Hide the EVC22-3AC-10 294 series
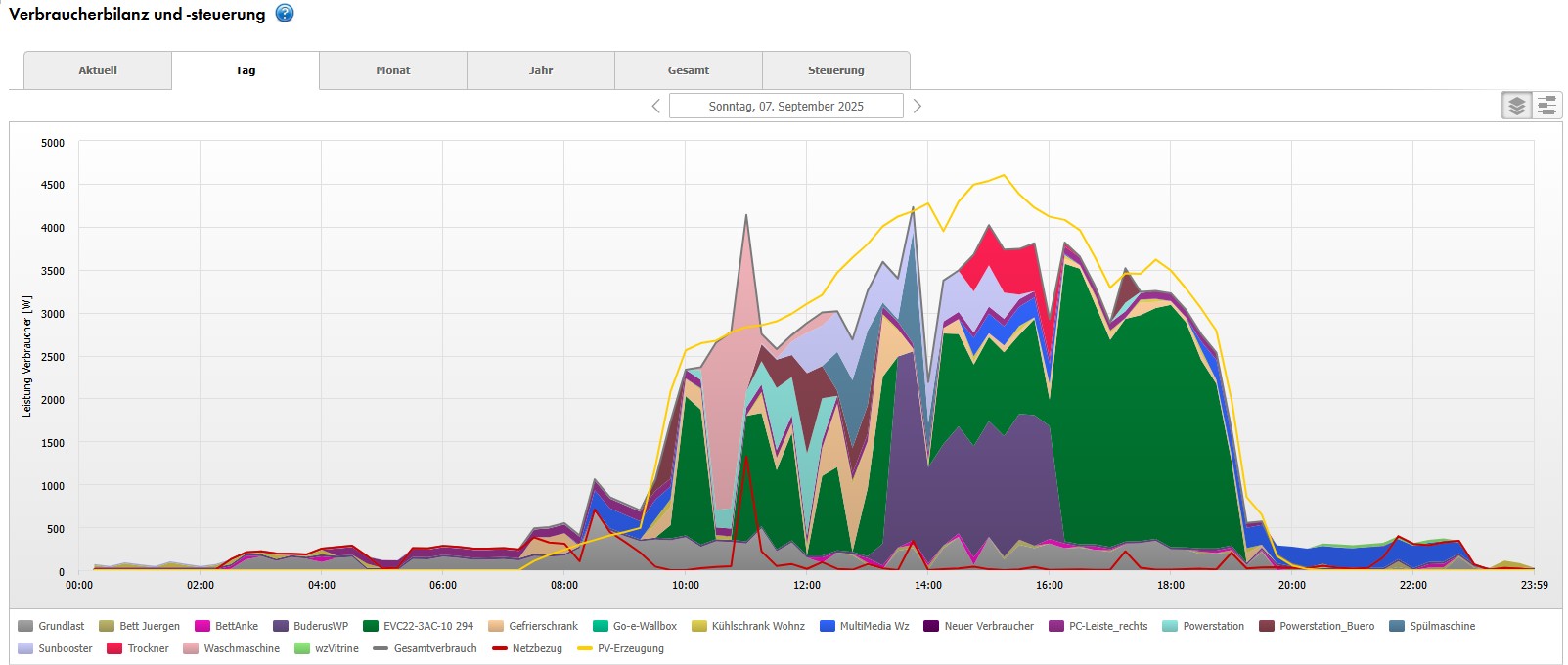The width and height of the screenshot is (1568, 665). (x=427, y=626)
